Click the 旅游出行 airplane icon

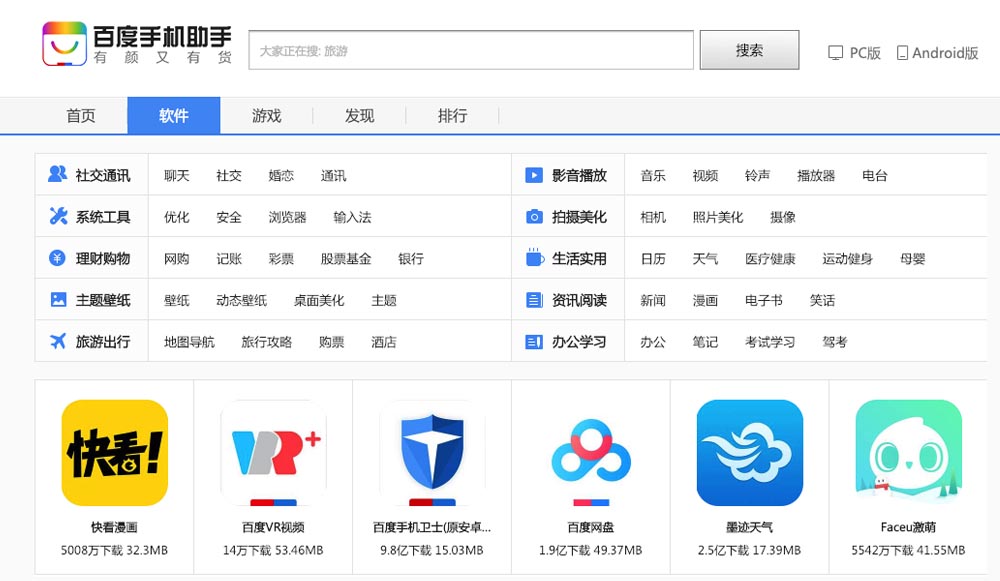point(58,341)
